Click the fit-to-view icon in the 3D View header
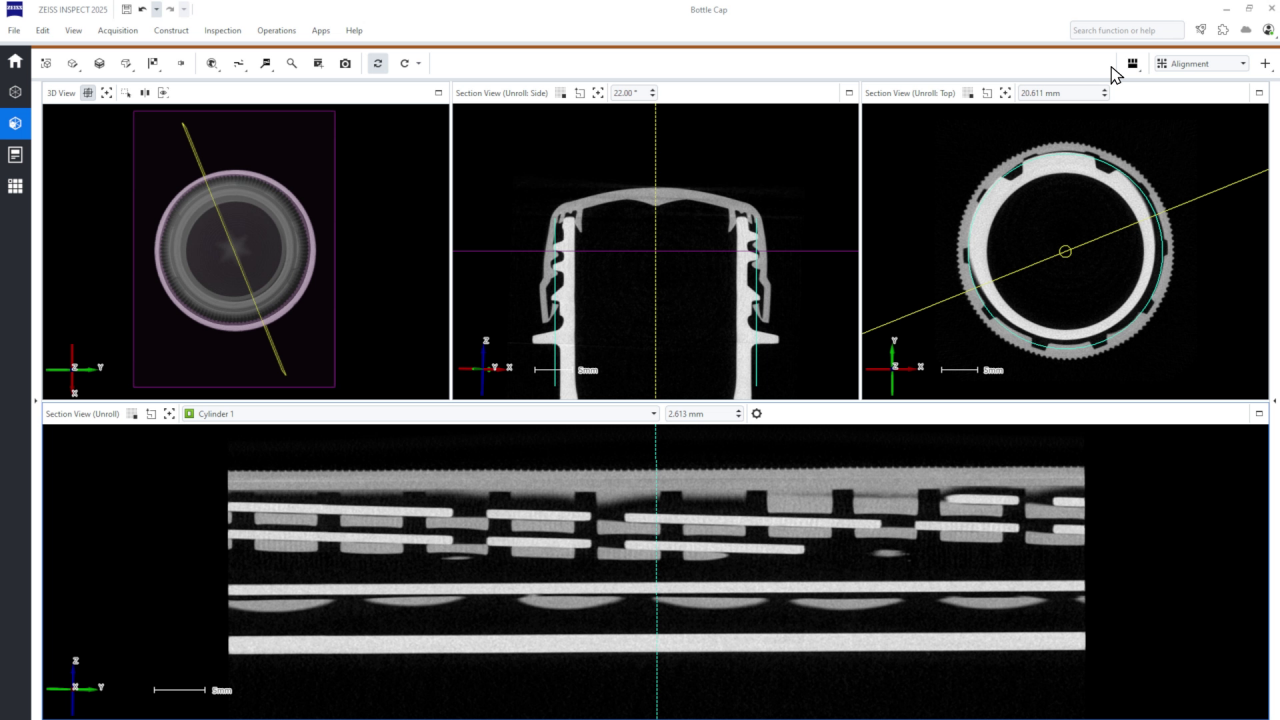 [x=106, y=92]
